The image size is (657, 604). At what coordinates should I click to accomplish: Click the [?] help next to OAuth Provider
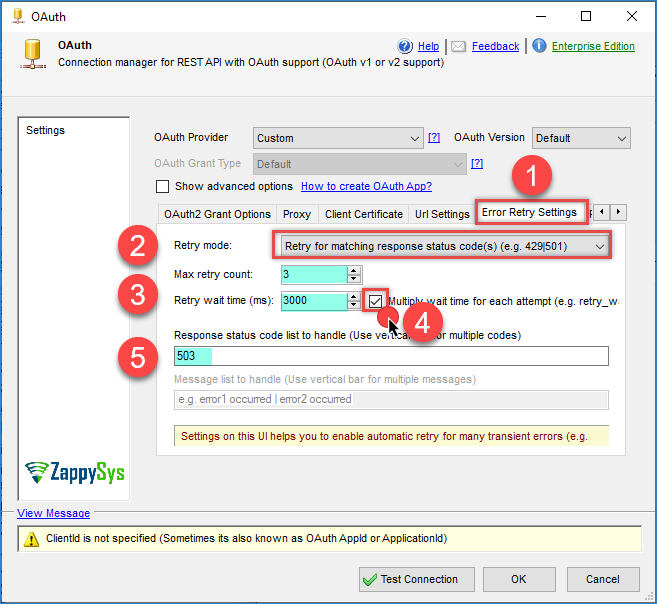[434, 138]
